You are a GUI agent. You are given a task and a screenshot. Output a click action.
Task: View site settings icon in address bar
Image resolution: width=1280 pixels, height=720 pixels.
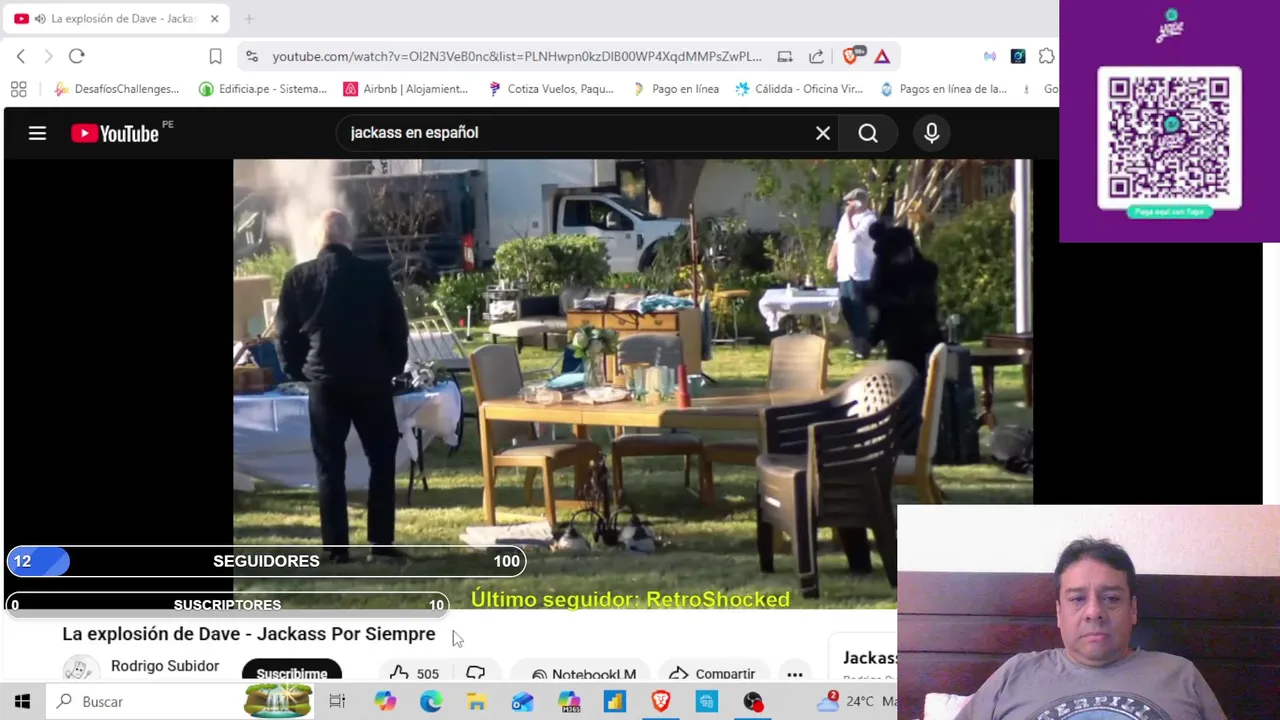[x=252, y=57]
